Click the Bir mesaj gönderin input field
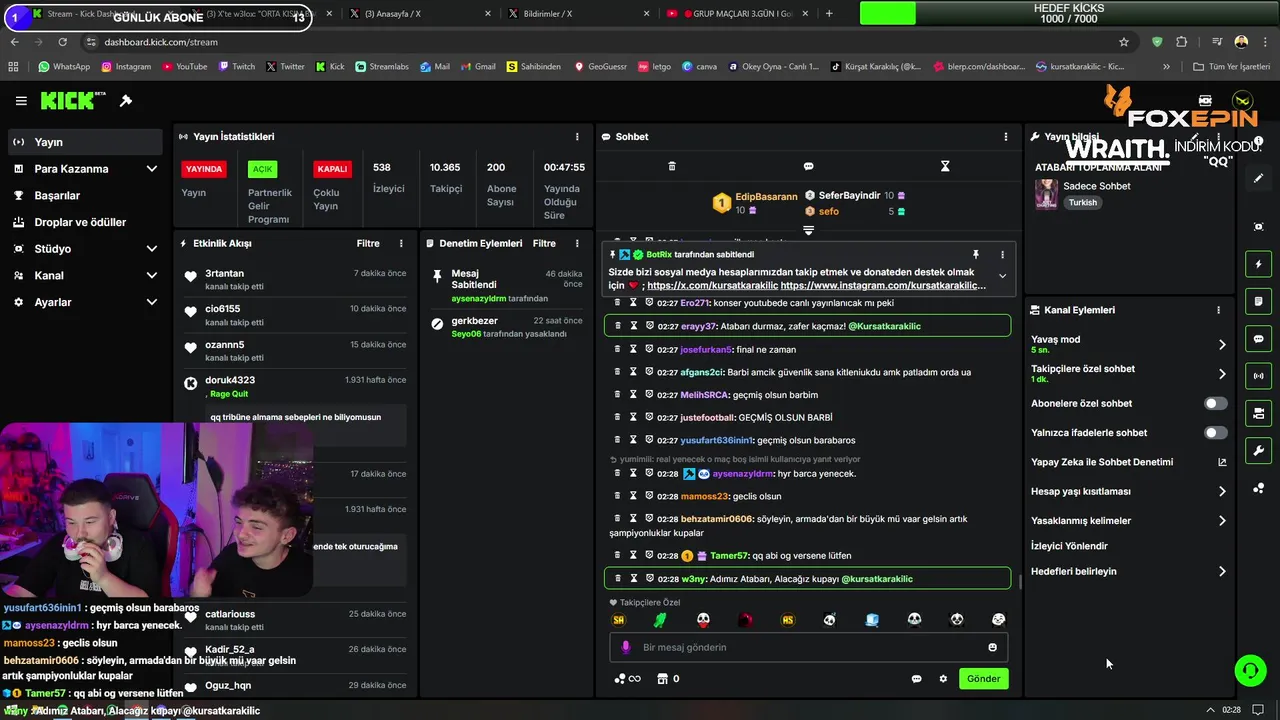This screenshot has width=1280, height=720. (x=808, y=648)
